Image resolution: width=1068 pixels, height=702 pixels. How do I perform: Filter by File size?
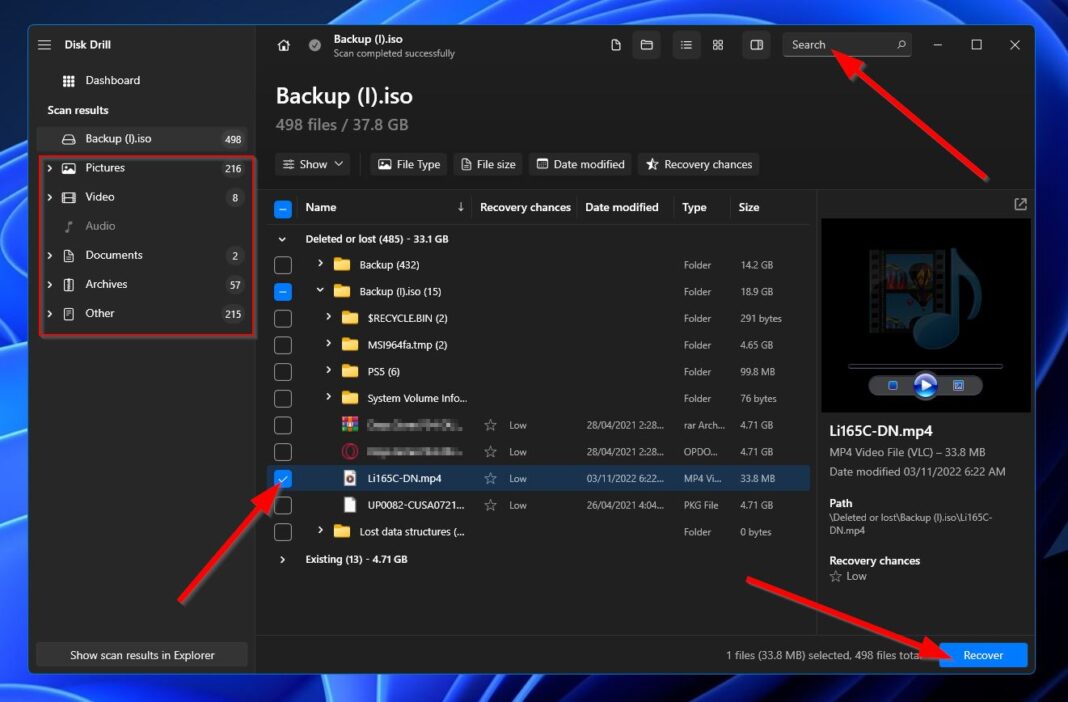tap(488, 164)
